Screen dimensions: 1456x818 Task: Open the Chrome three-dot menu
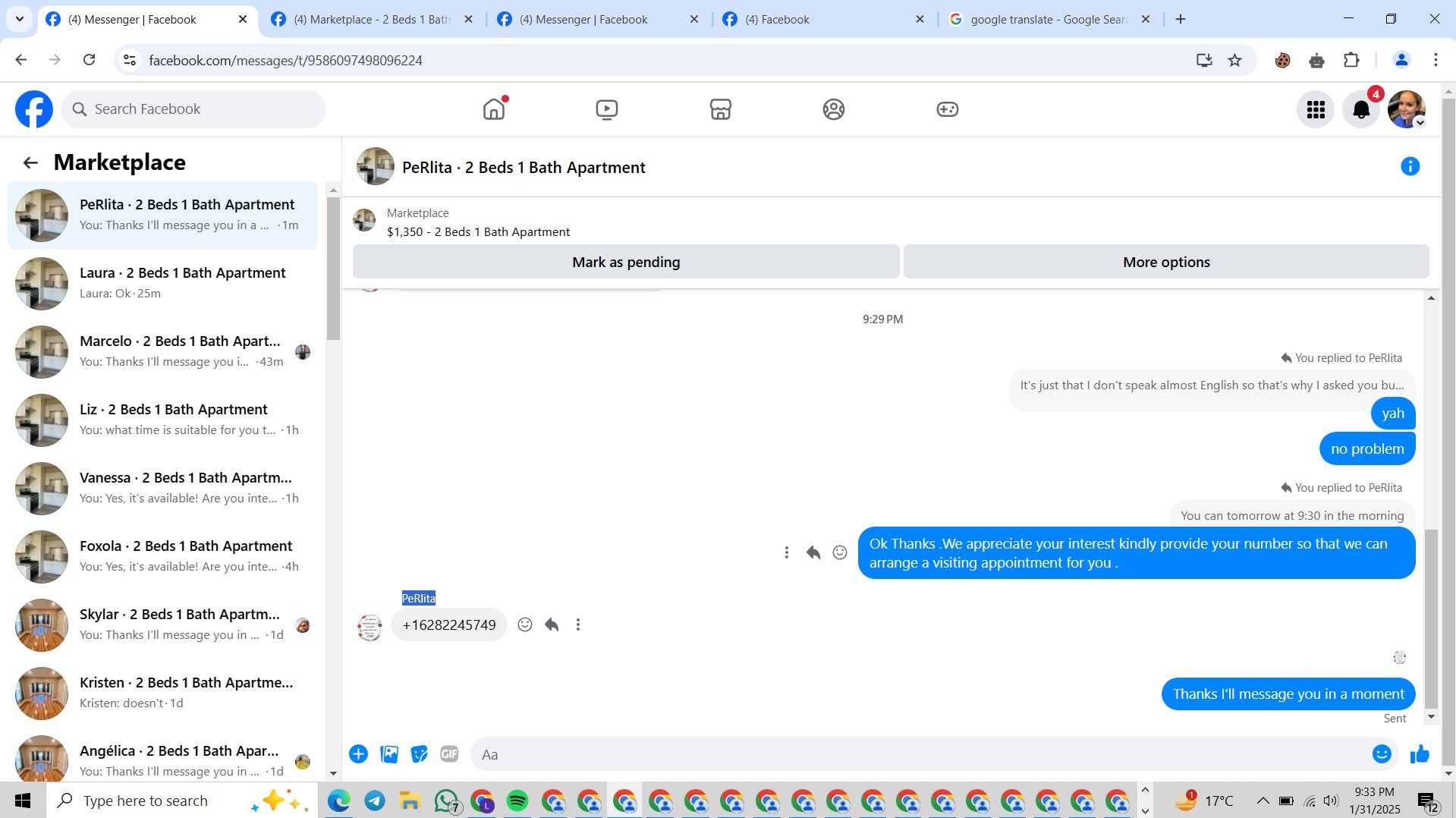(x=1436, y=60)
